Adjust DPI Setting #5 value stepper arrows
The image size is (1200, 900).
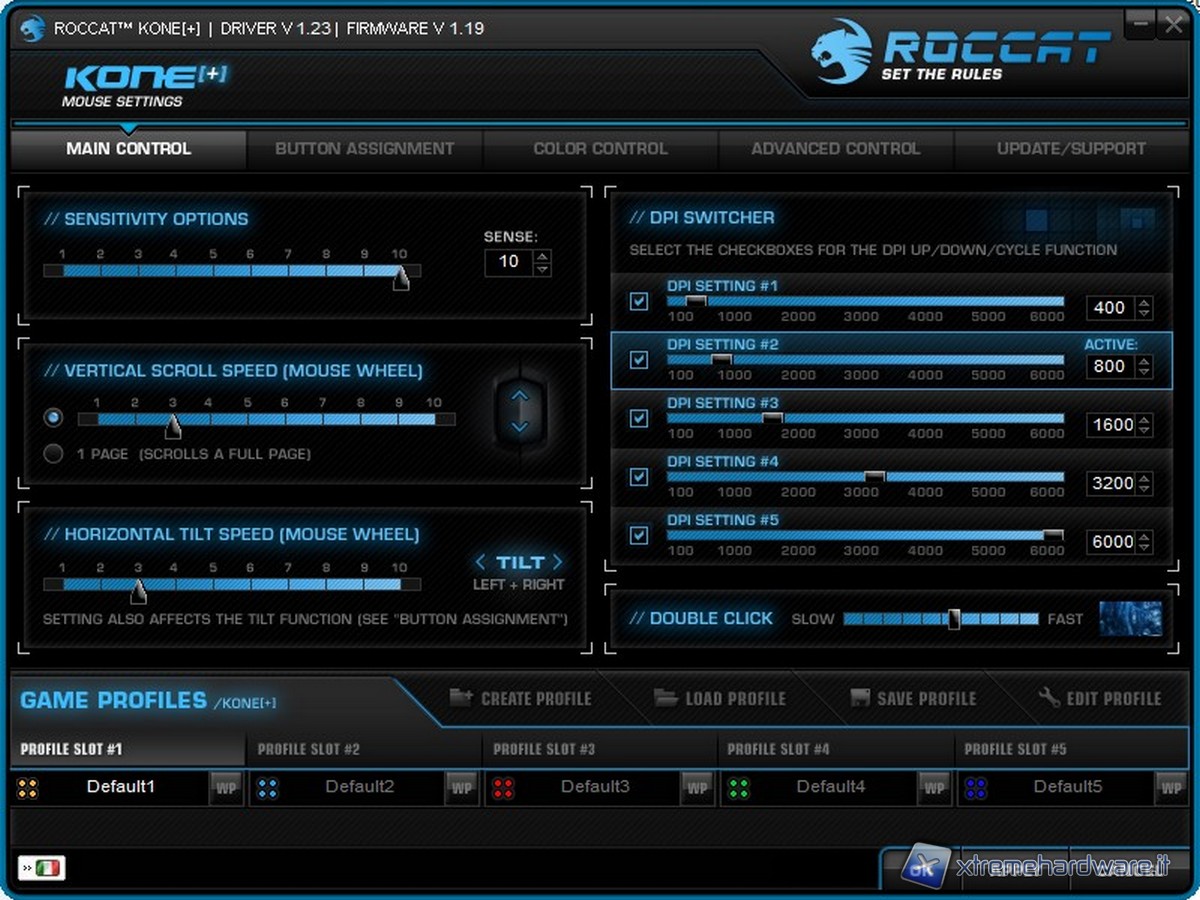[x=1144, y=542]
